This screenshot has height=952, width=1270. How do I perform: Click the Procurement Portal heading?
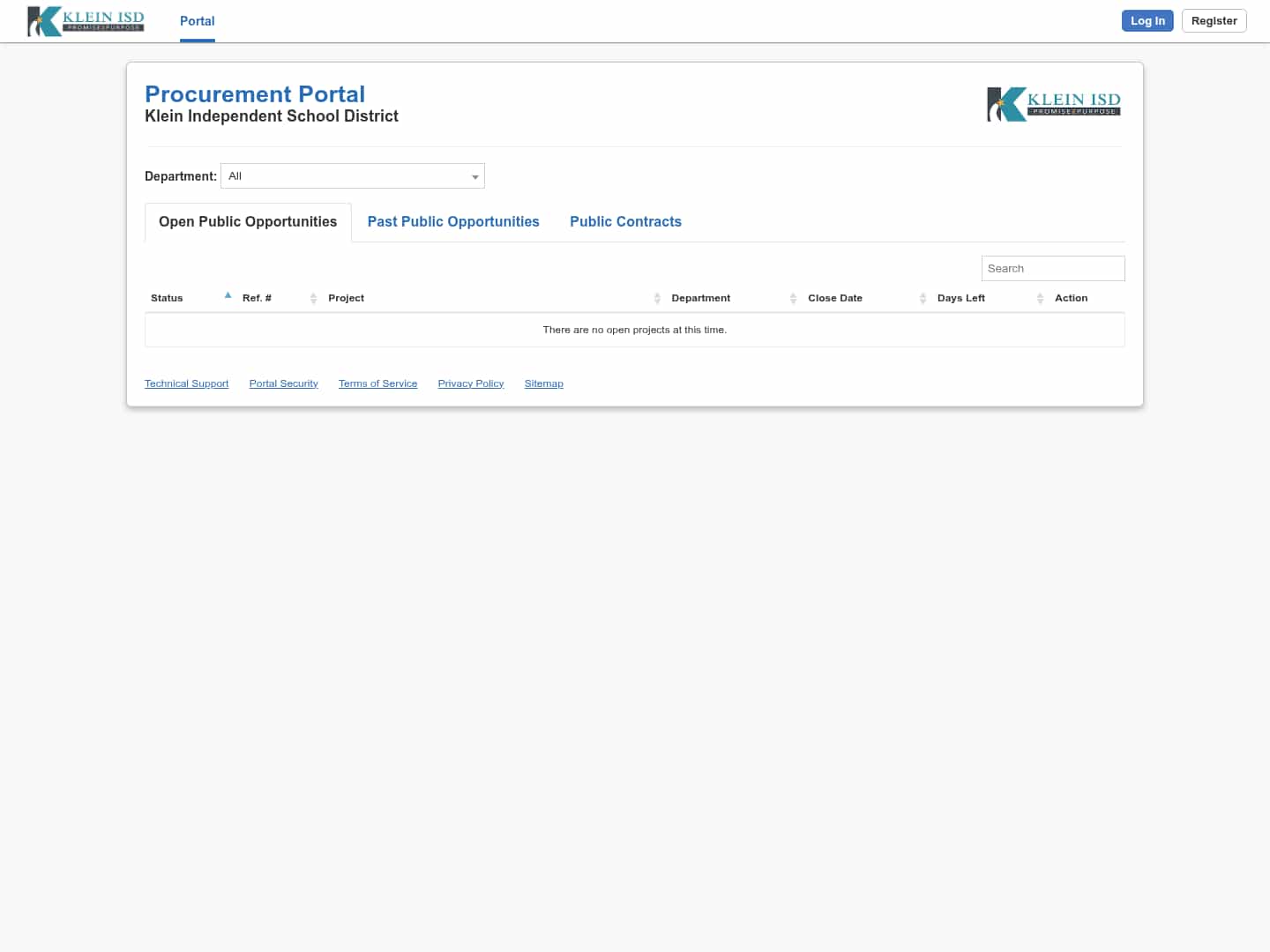coord(255,94)
